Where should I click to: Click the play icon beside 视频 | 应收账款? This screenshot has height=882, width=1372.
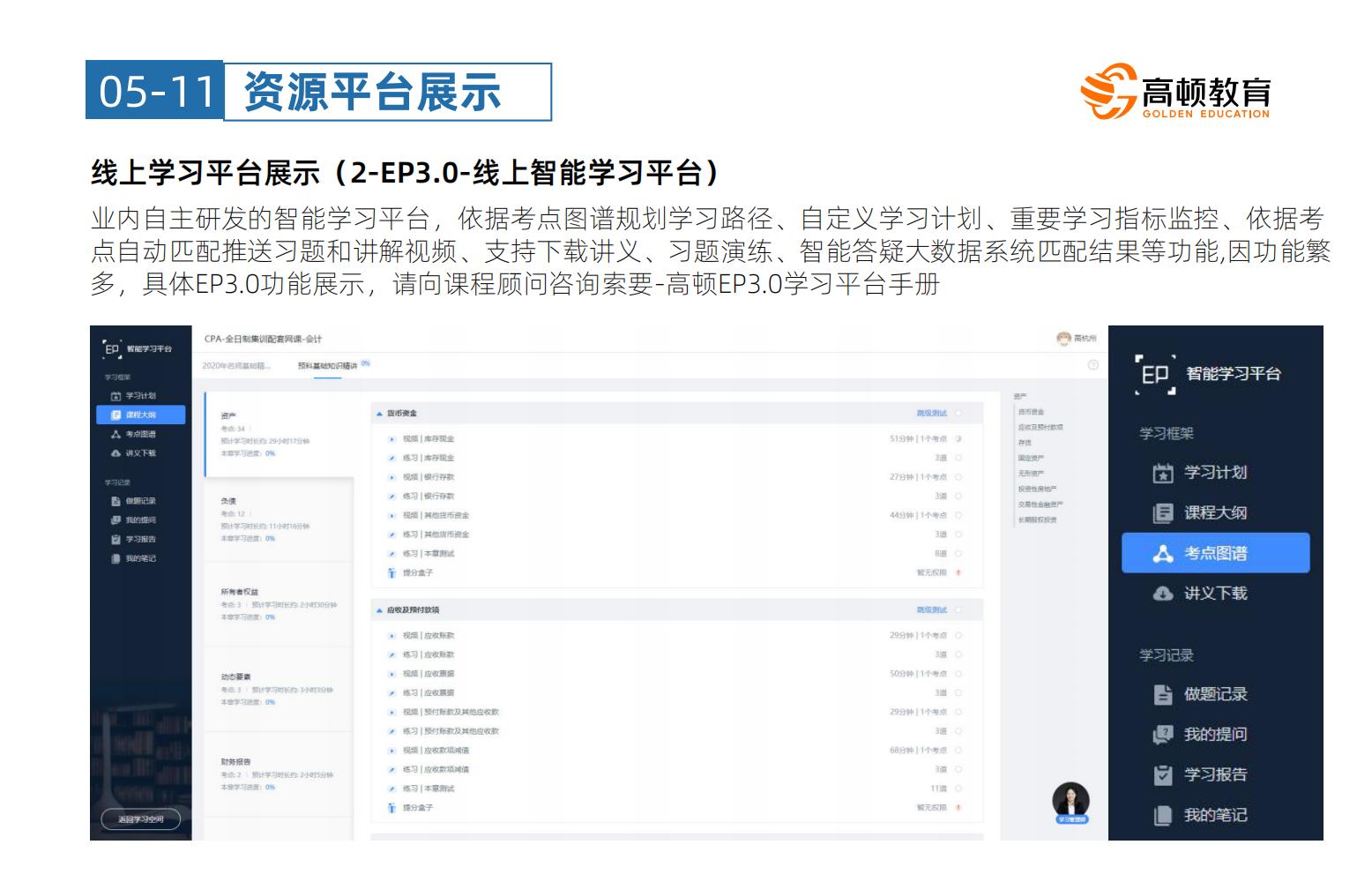pos(391,635)
